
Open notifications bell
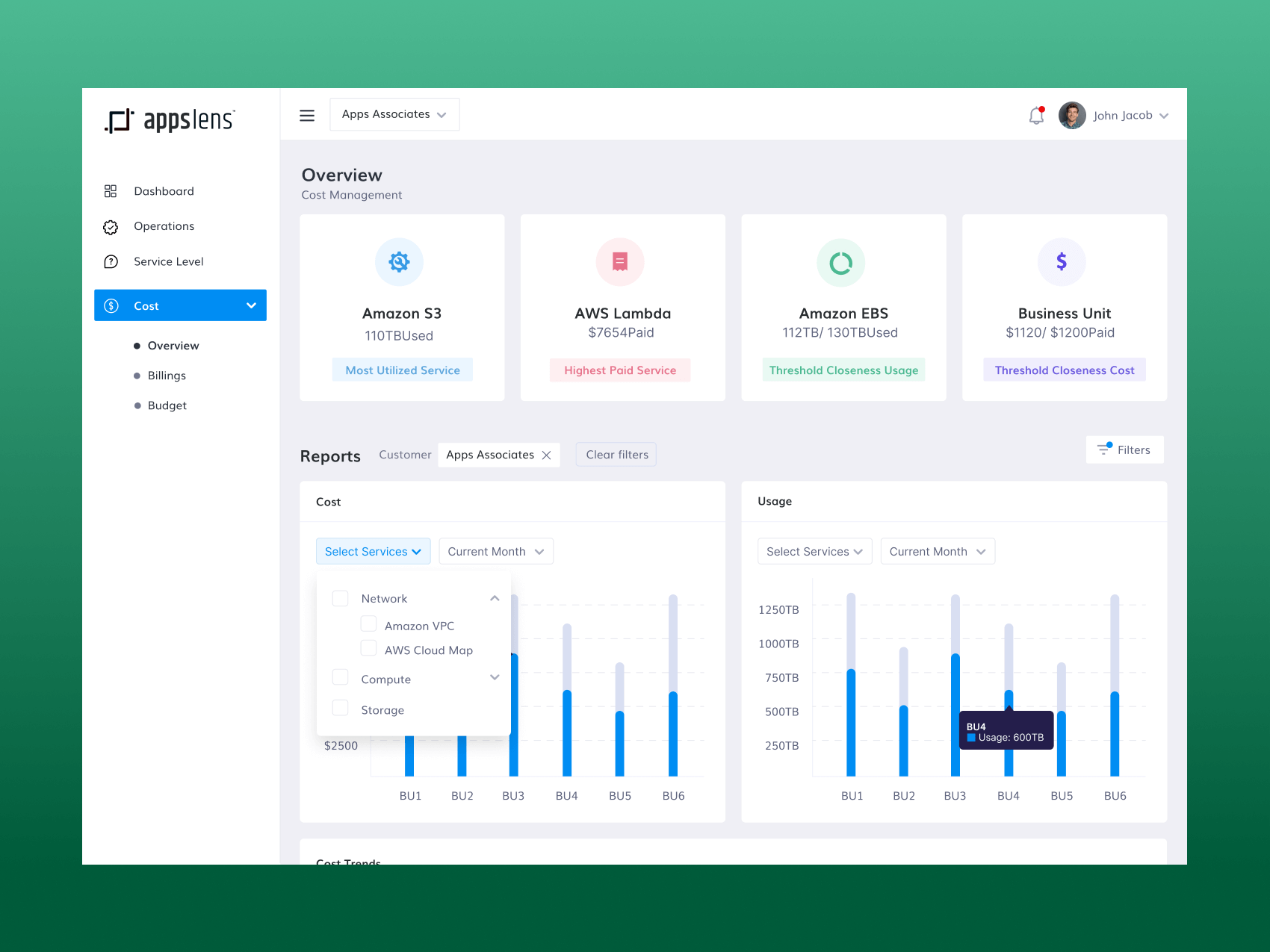click(1036, 115)
